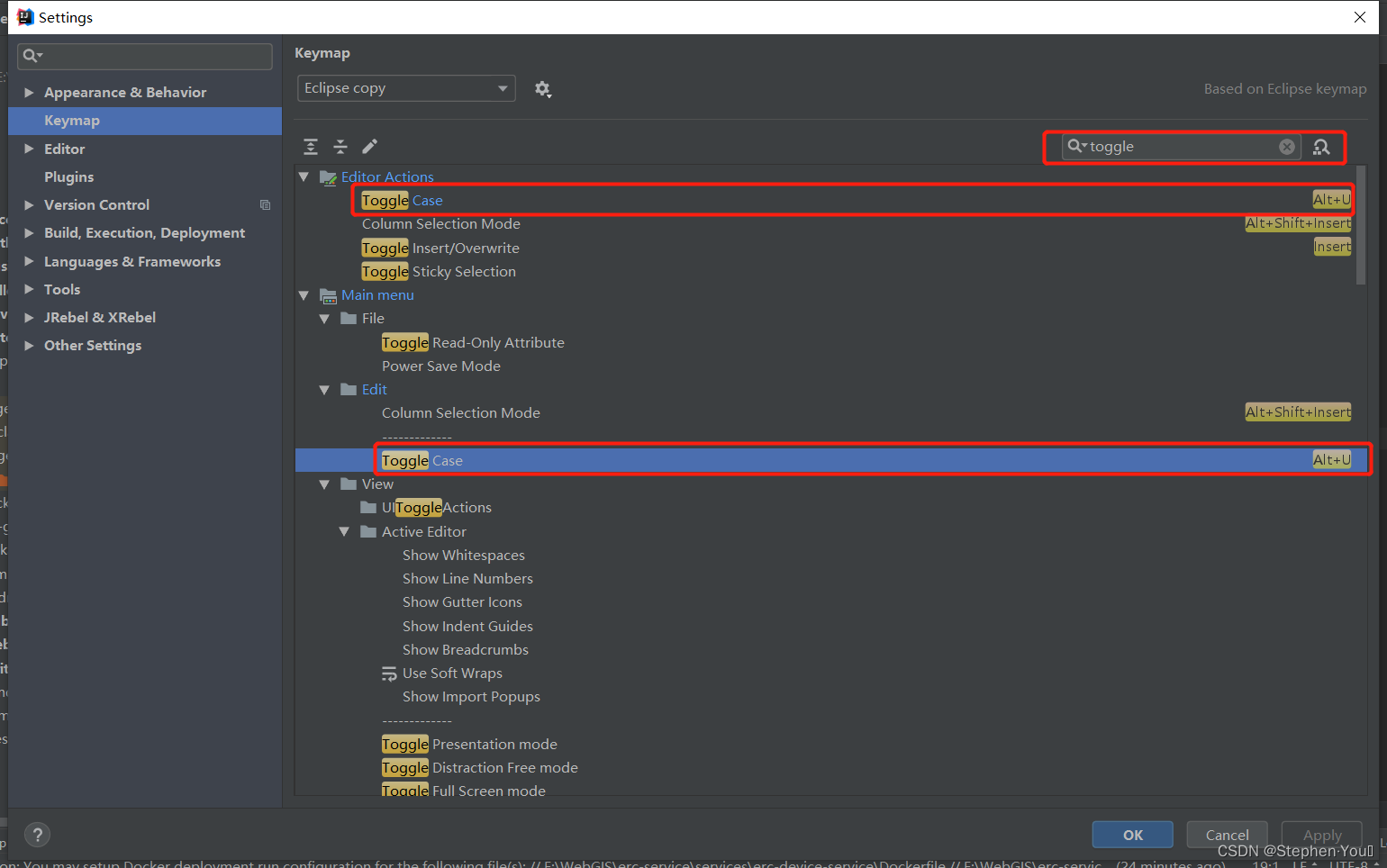Open Other Settings category
Screen dimensions: 1387x868
point(93,346)
